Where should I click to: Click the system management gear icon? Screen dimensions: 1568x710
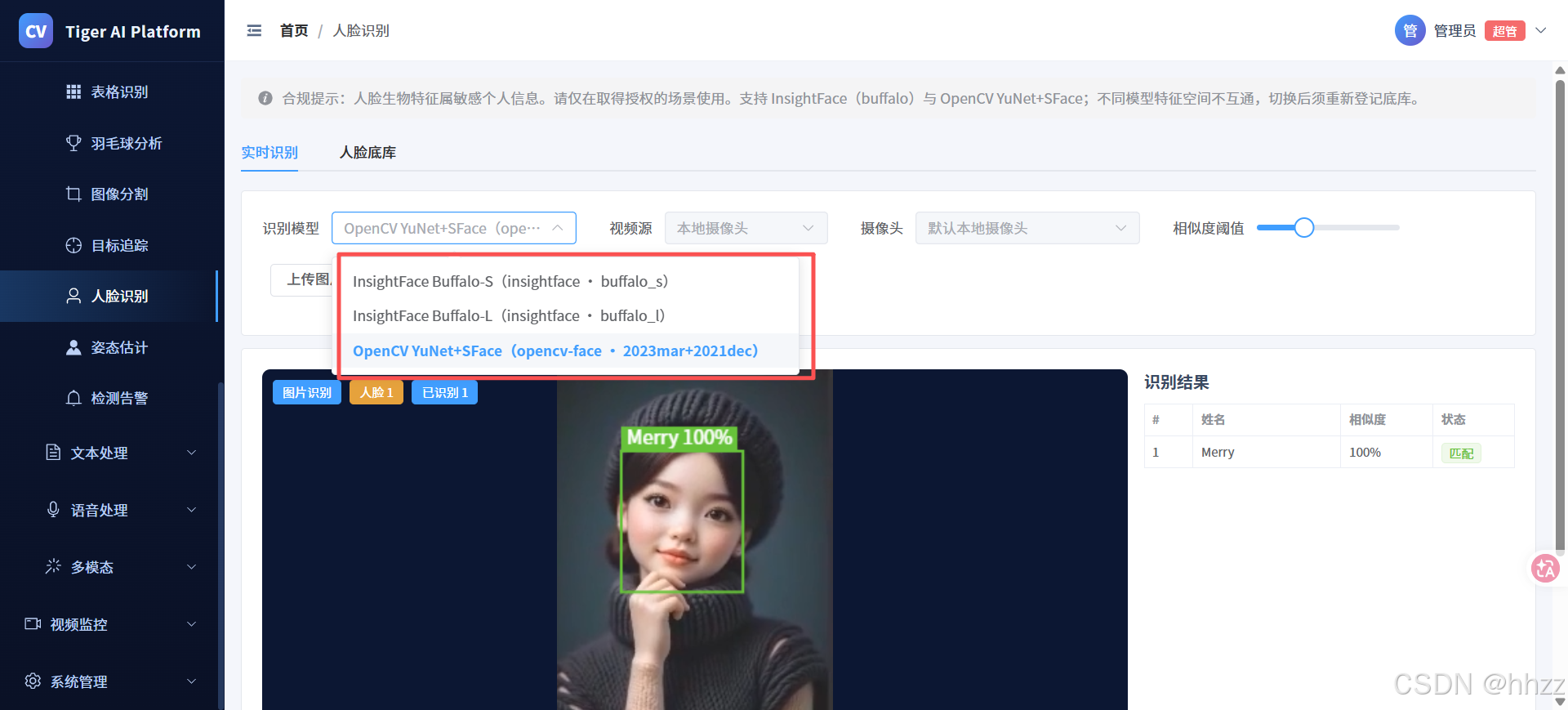pyautogui.click(x=33, y=681)
